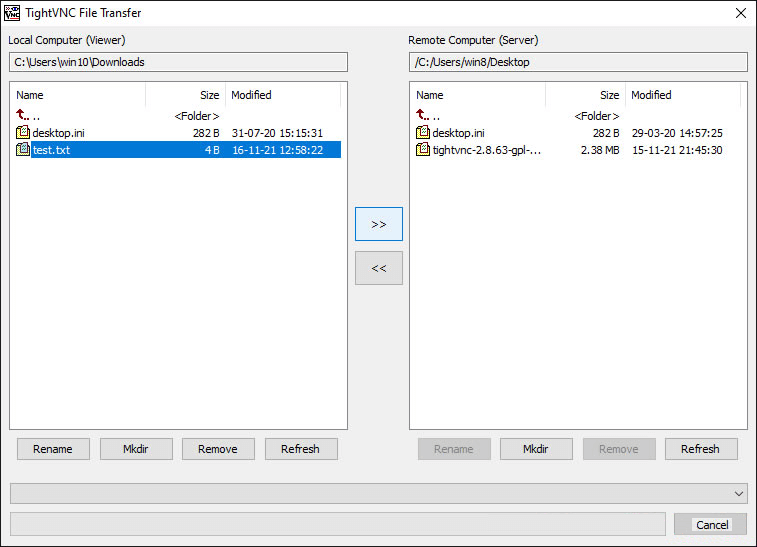This screenshot has height=547, width=757.
Task: Remove the selected local file
Action: pyautogui.click(x=218, y=449)
